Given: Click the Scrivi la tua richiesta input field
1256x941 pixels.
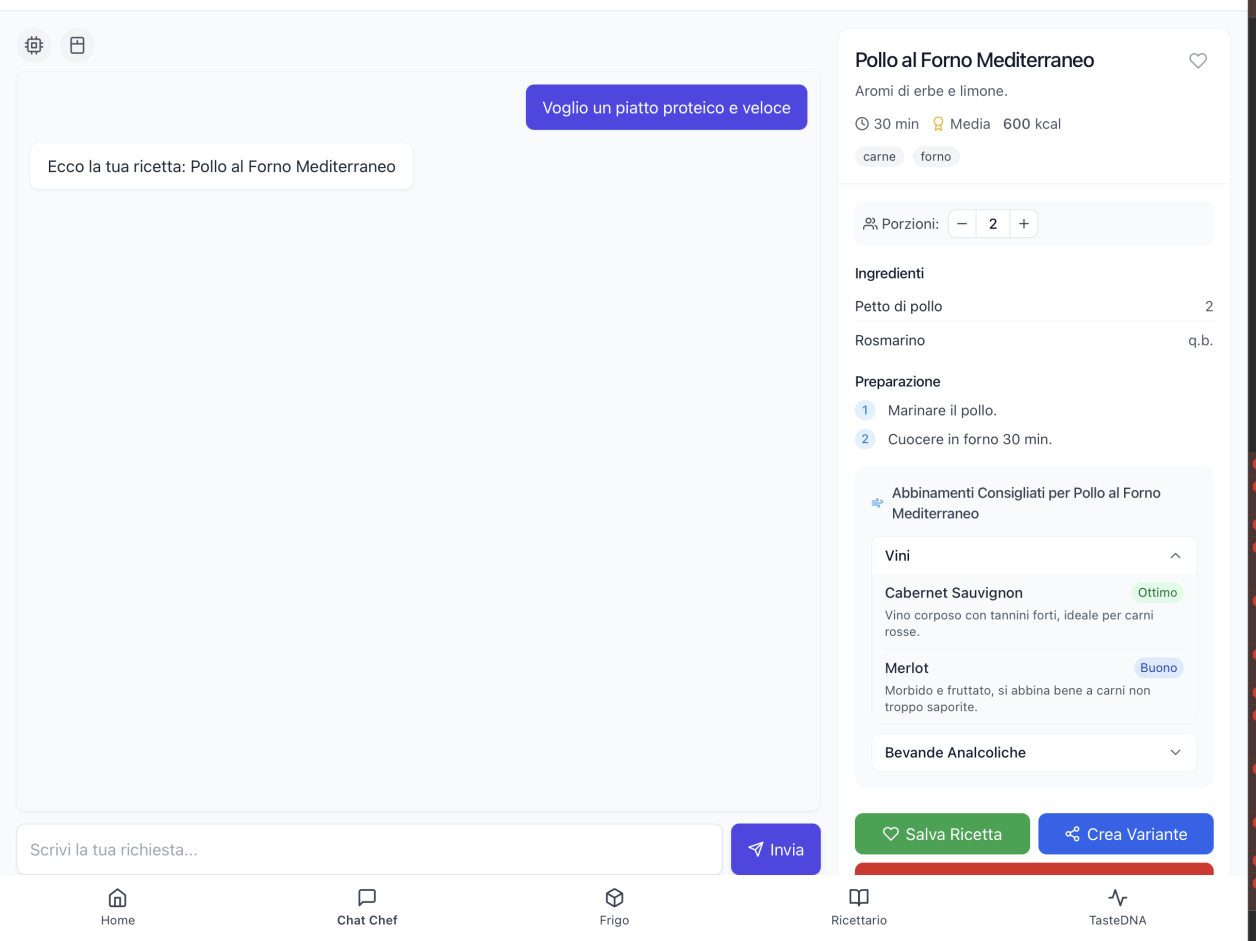Looking at the screenshot, I should click(369, 849).
